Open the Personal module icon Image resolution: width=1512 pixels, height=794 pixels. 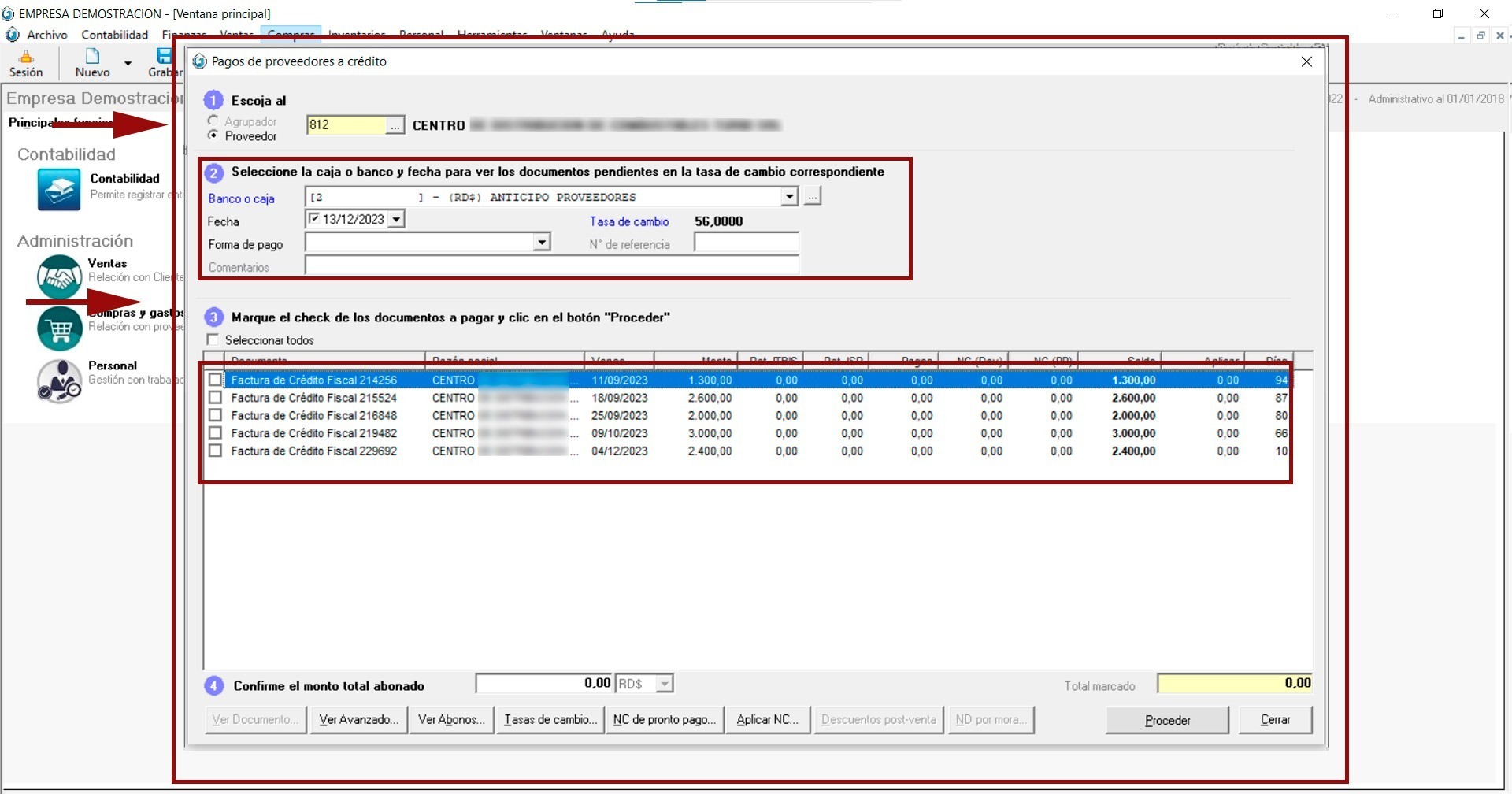pyautogui.click(x=59, y=380)
